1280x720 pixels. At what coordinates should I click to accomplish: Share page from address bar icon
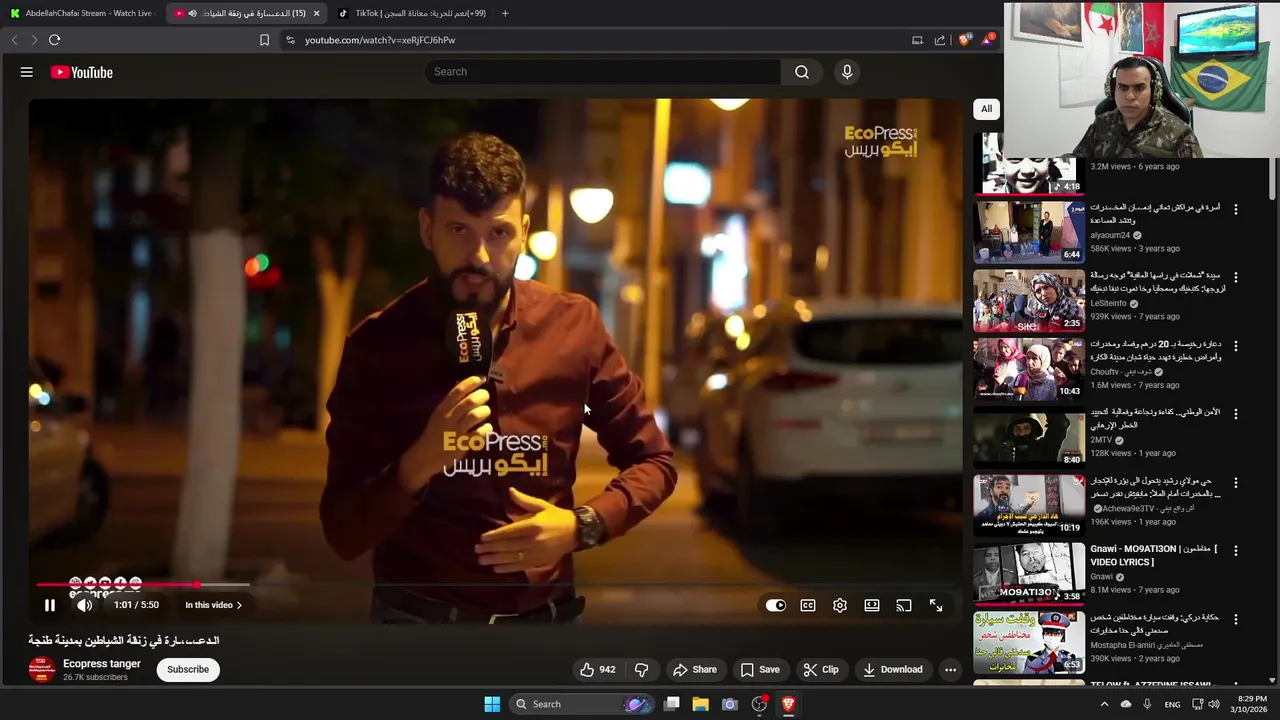click(940, 40)
